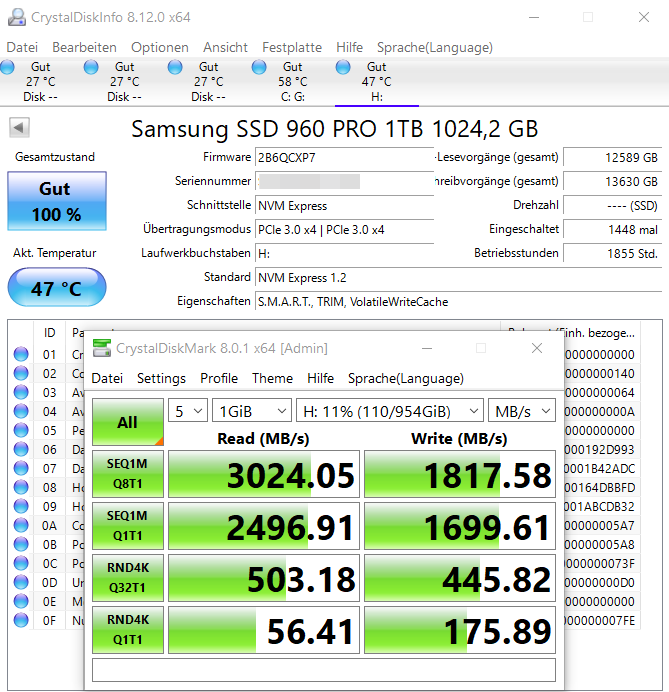This screenshot has height=692, width=669.
Task: Click the status orb for SMART attribute 02
Action: pyautogui.click(x=21, y=373)
